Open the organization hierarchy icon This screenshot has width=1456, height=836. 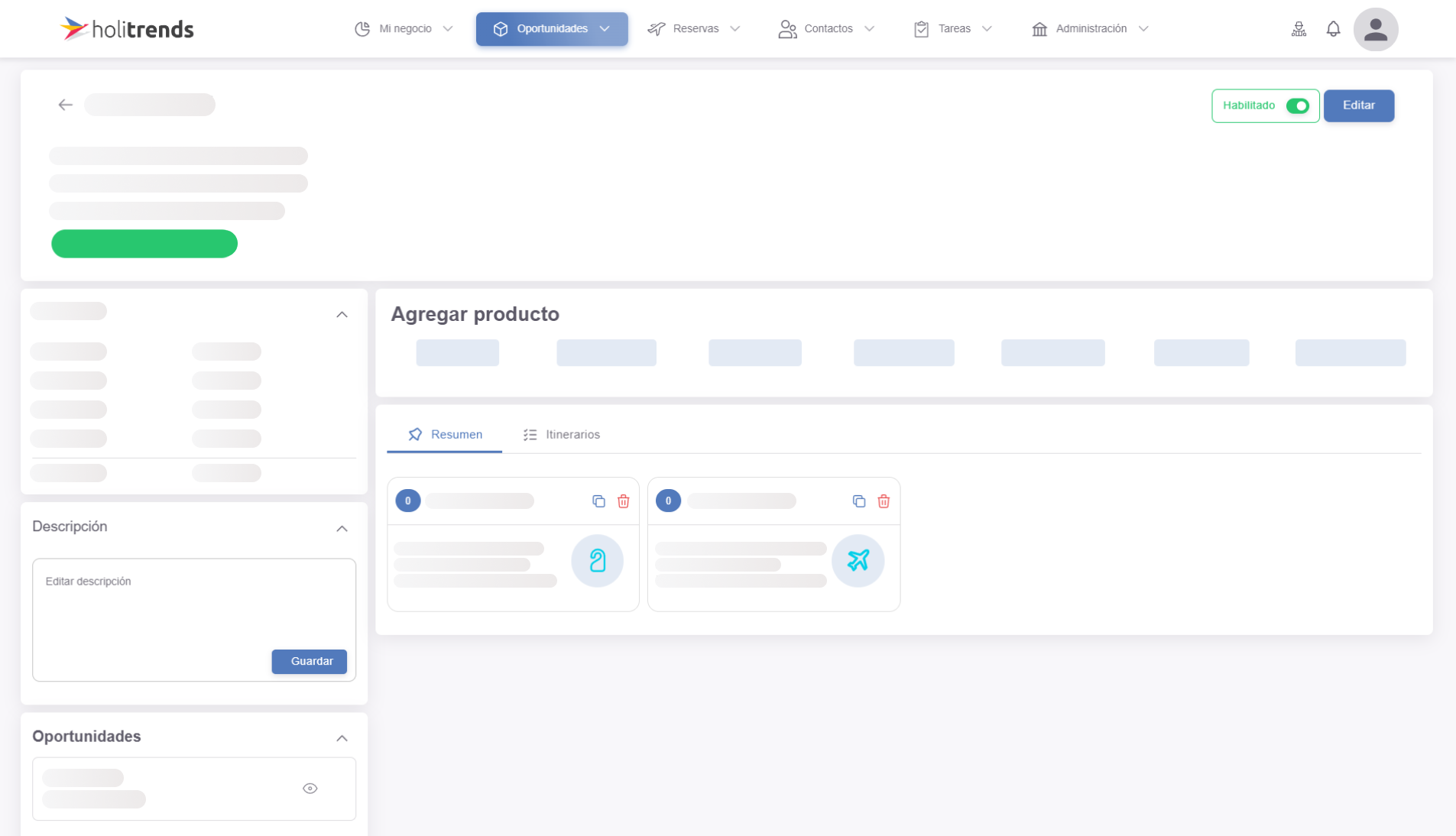click(x=1299, y=29)
